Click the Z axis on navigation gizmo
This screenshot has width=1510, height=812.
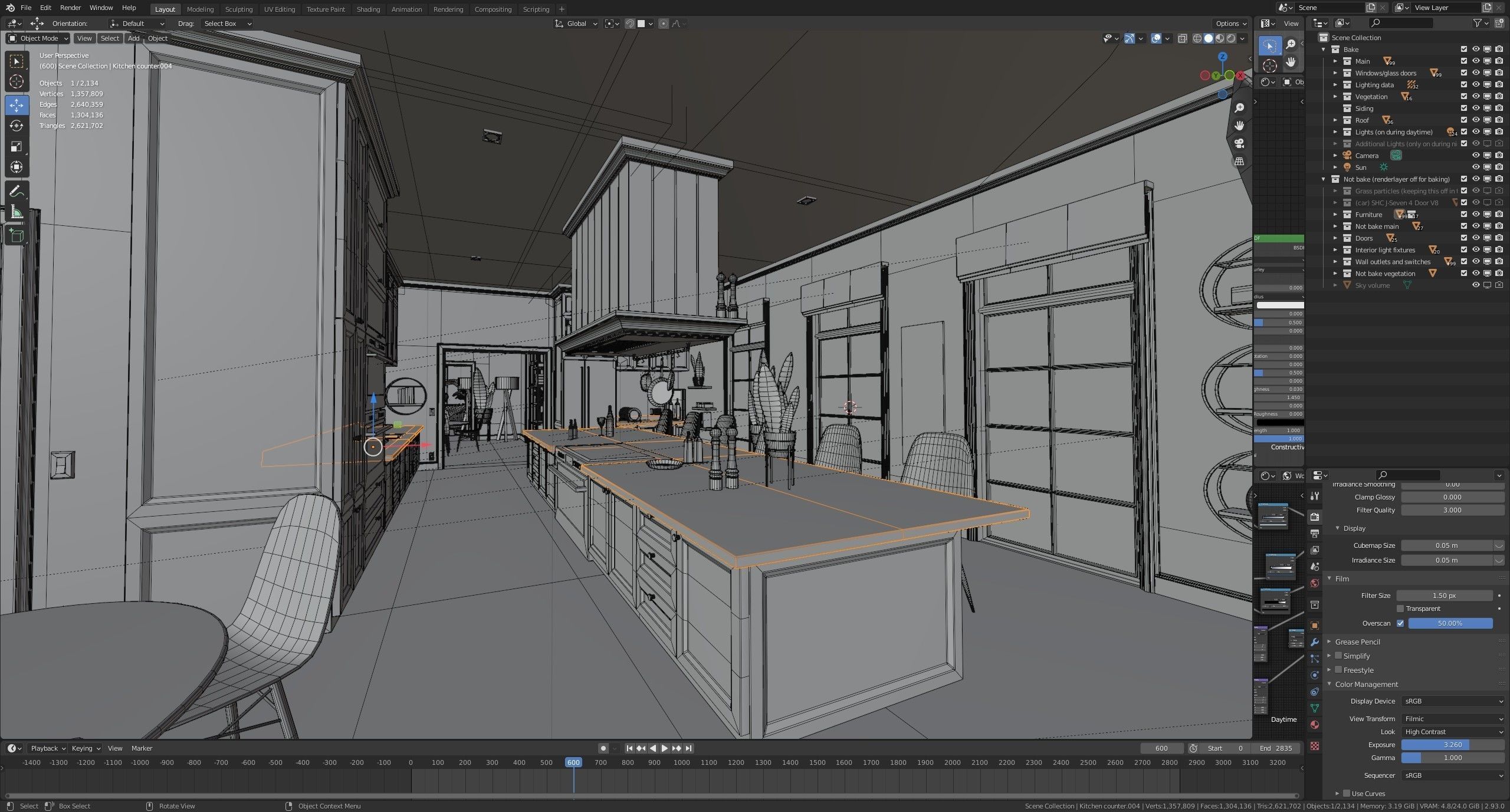click(x=1223, y=56)
